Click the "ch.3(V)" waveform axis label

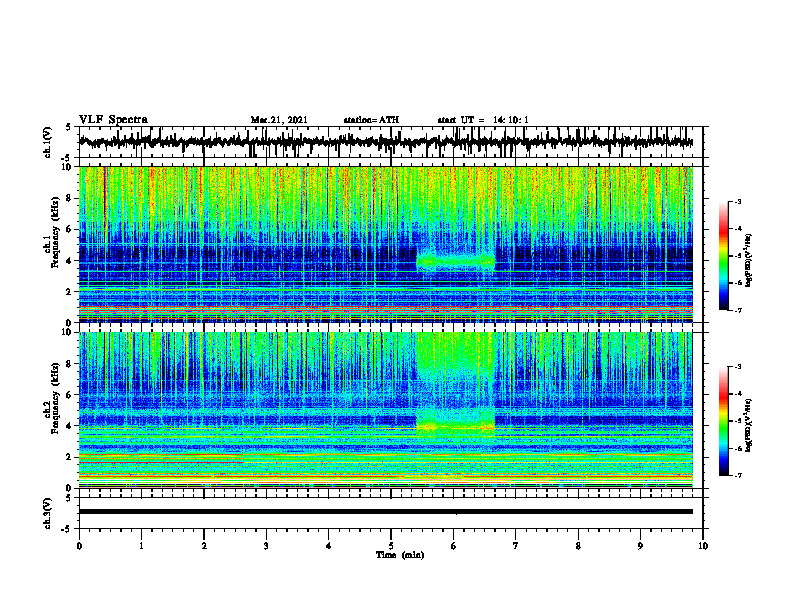(x=47, y=514)
